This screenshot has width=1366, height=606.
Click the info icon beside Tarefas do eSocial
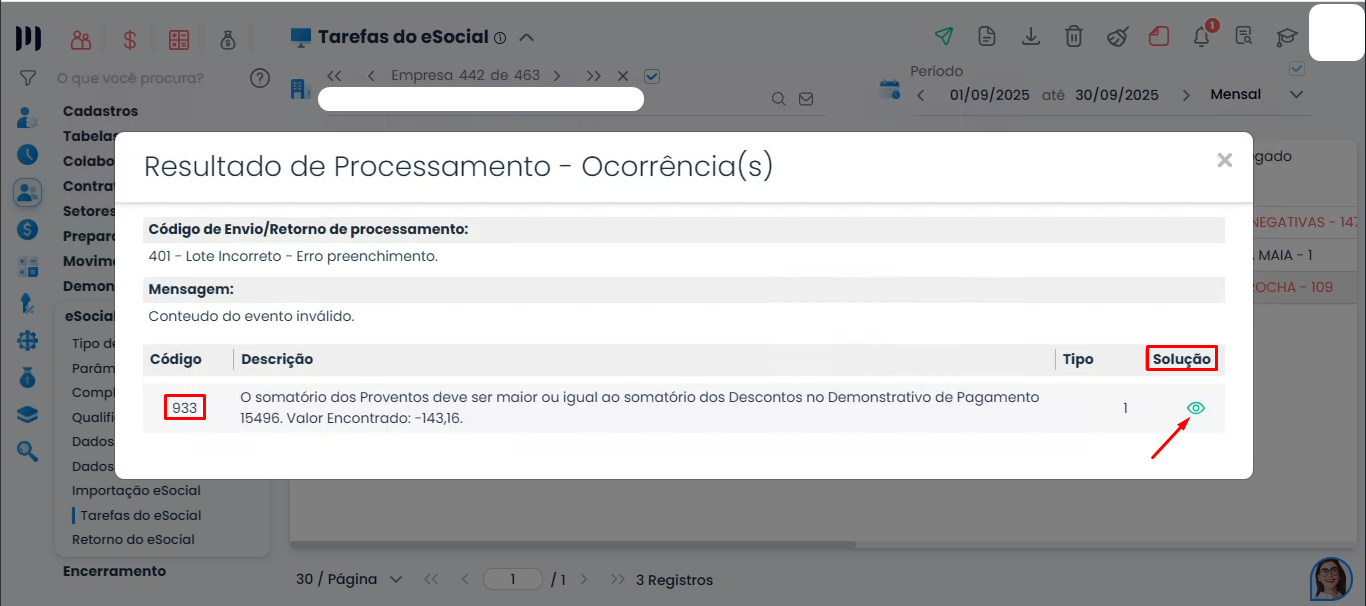click(x=500, y=38)
